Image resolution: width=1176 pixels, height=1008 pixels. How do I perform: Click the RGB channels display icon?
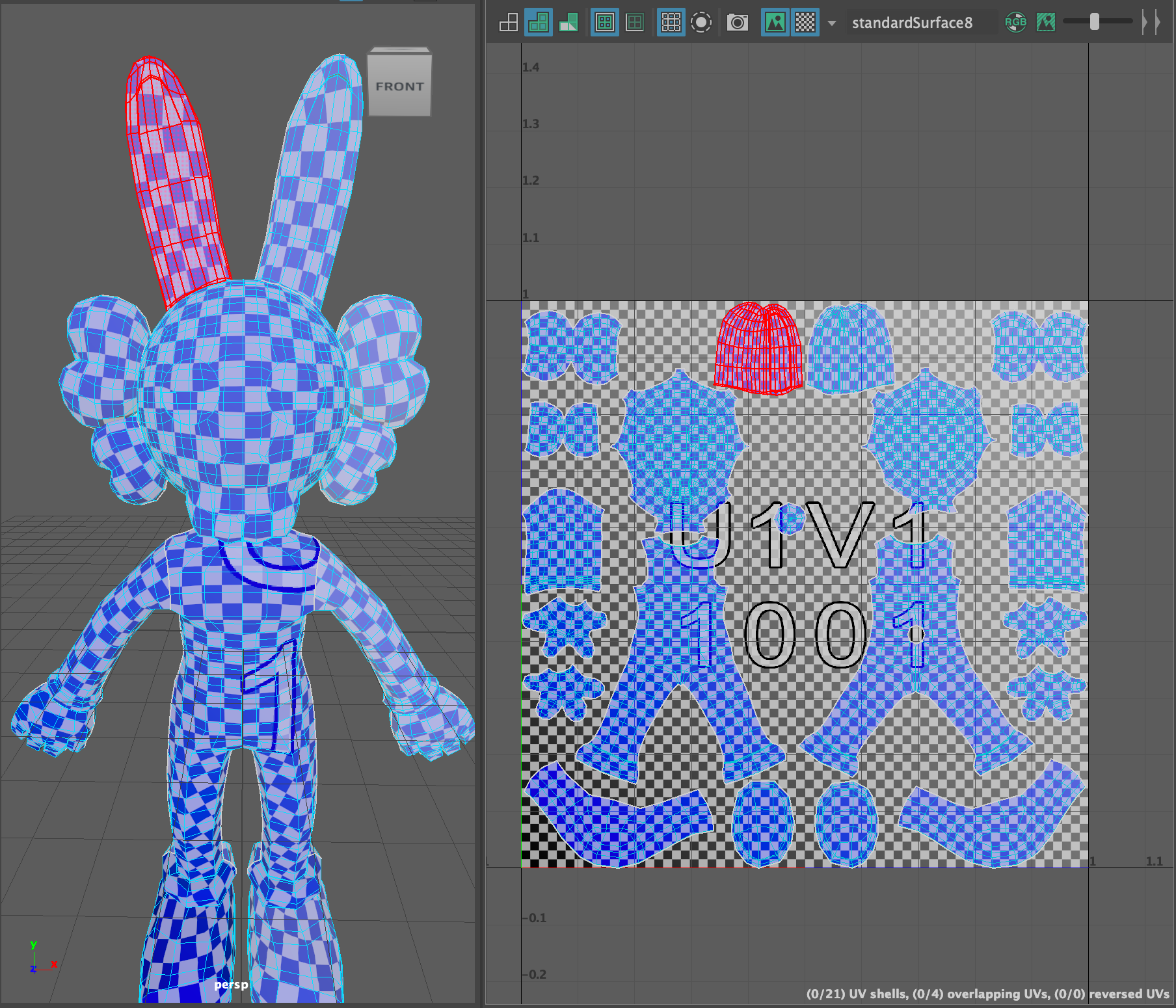tap(1015, 23)
